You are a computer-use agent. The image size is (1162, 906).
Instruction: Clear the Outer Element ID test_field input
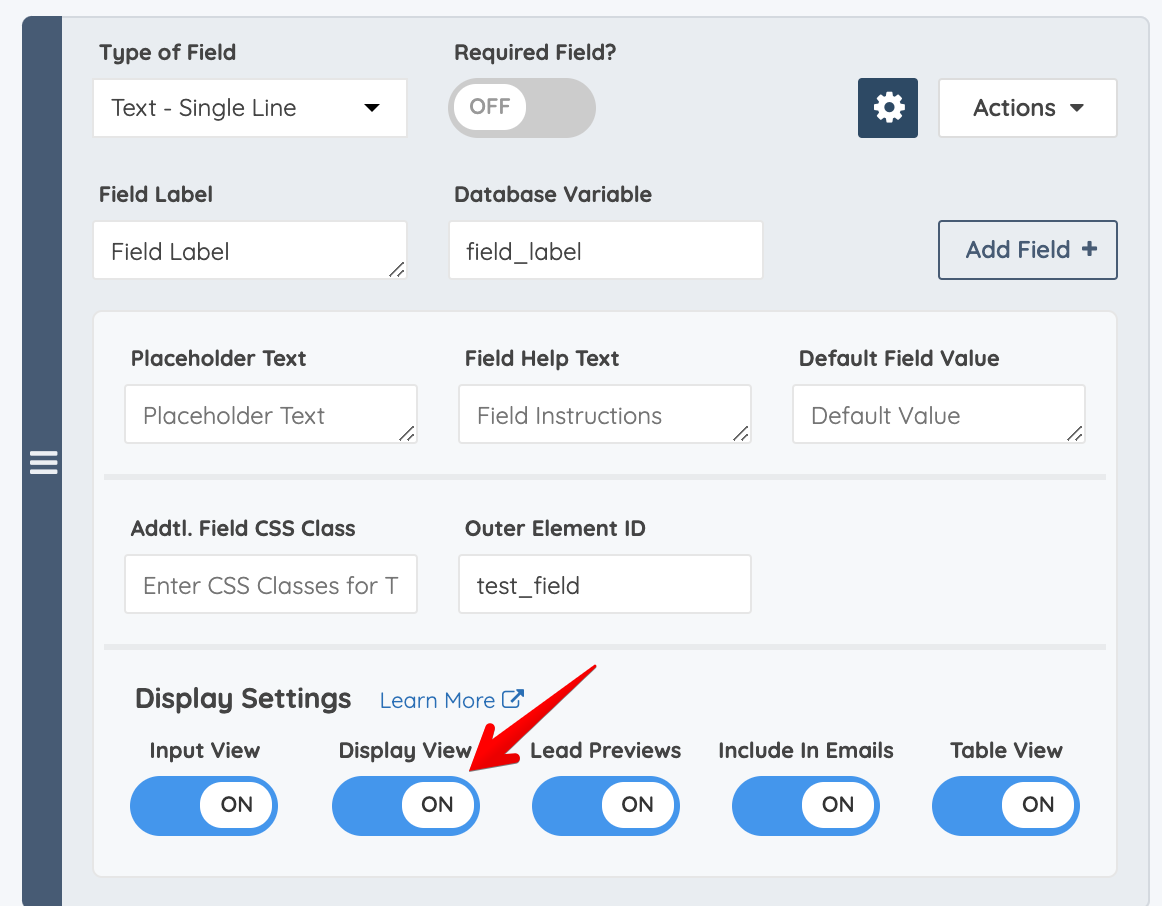click(x=604, y=584)
